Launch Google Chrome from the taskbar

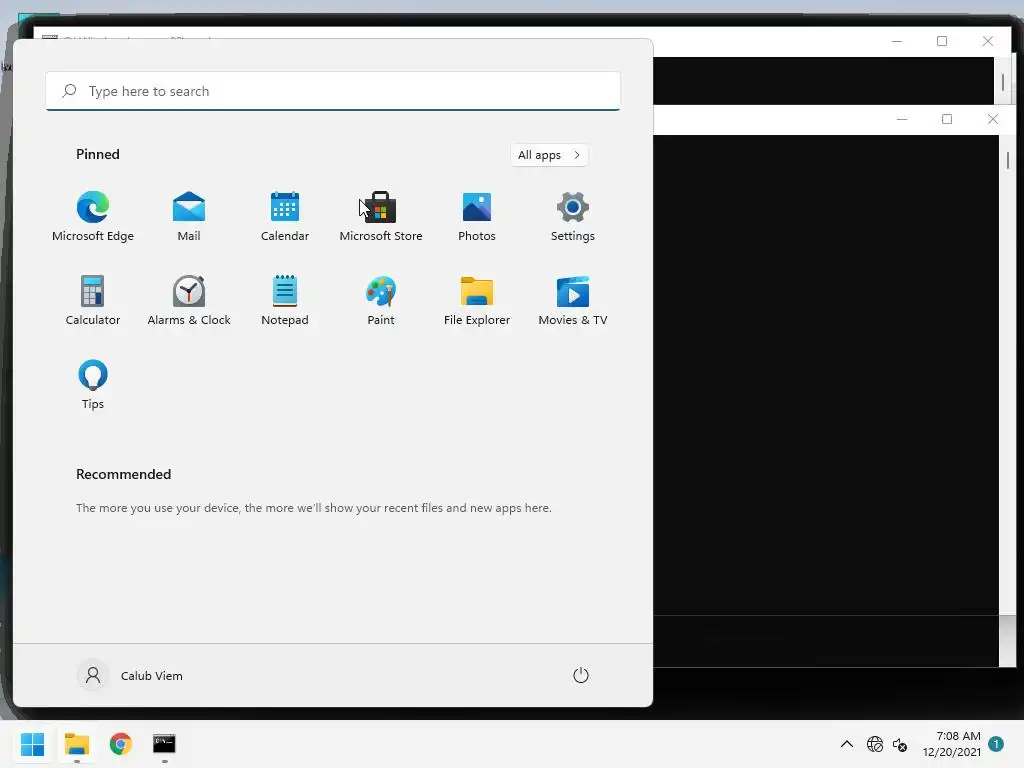pos(121,744)
